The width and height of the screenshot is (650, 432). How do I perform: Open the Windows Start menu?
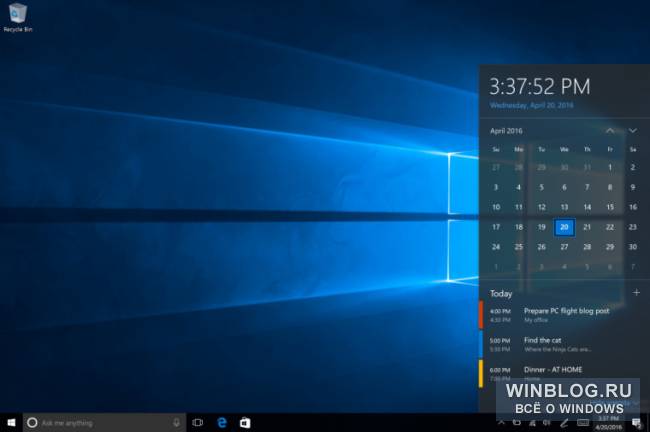pyautogui.click(x=11, y=422)
